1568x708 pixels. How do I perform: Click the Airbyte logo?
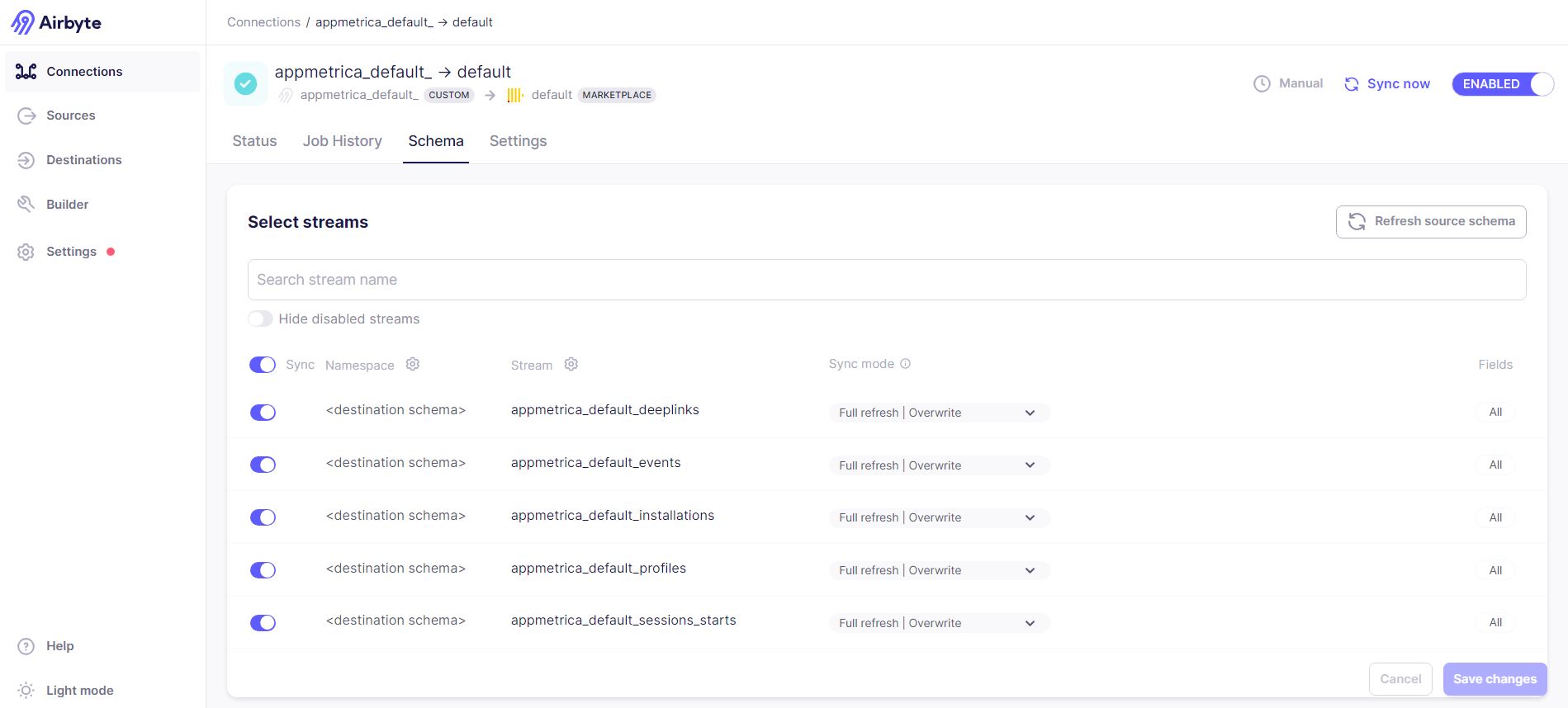pyautogui.click(x=56, y=22)
